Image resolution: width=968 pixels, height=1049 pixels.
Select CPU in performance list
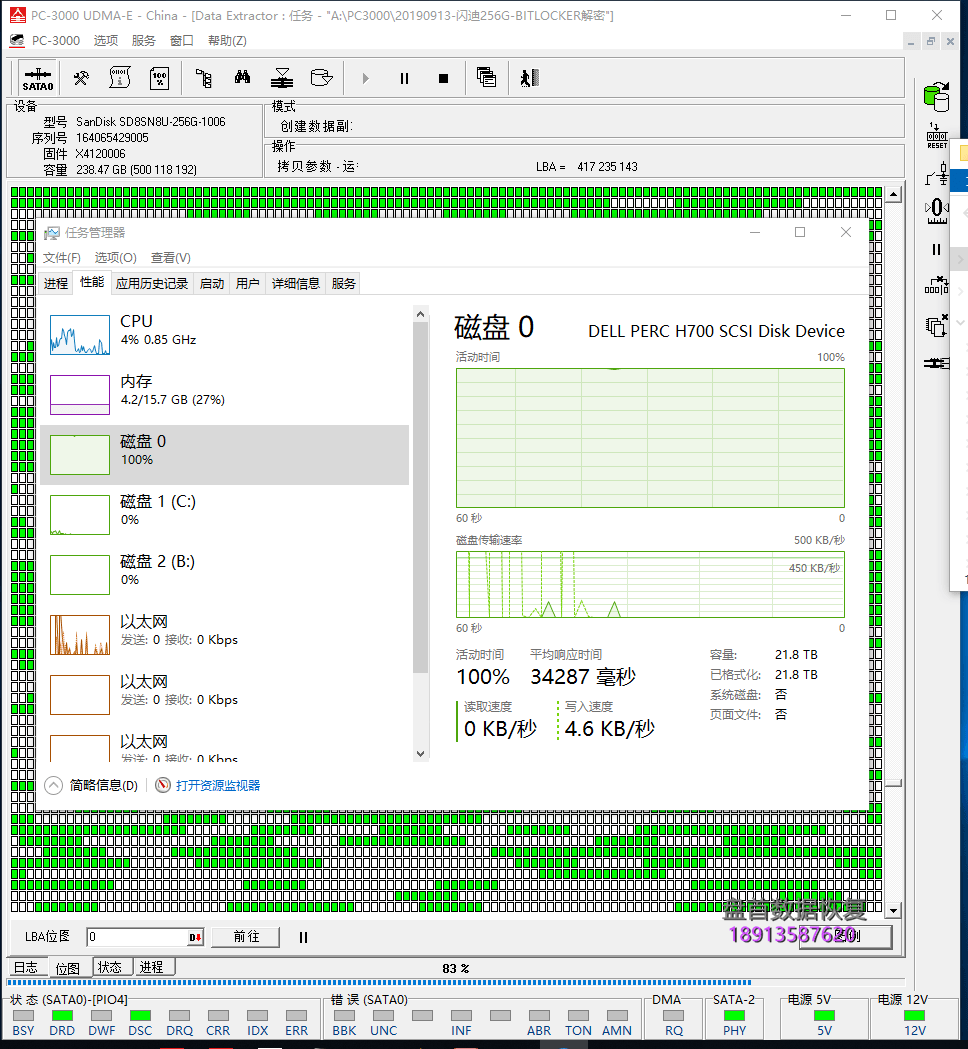[x=225, y=335]
